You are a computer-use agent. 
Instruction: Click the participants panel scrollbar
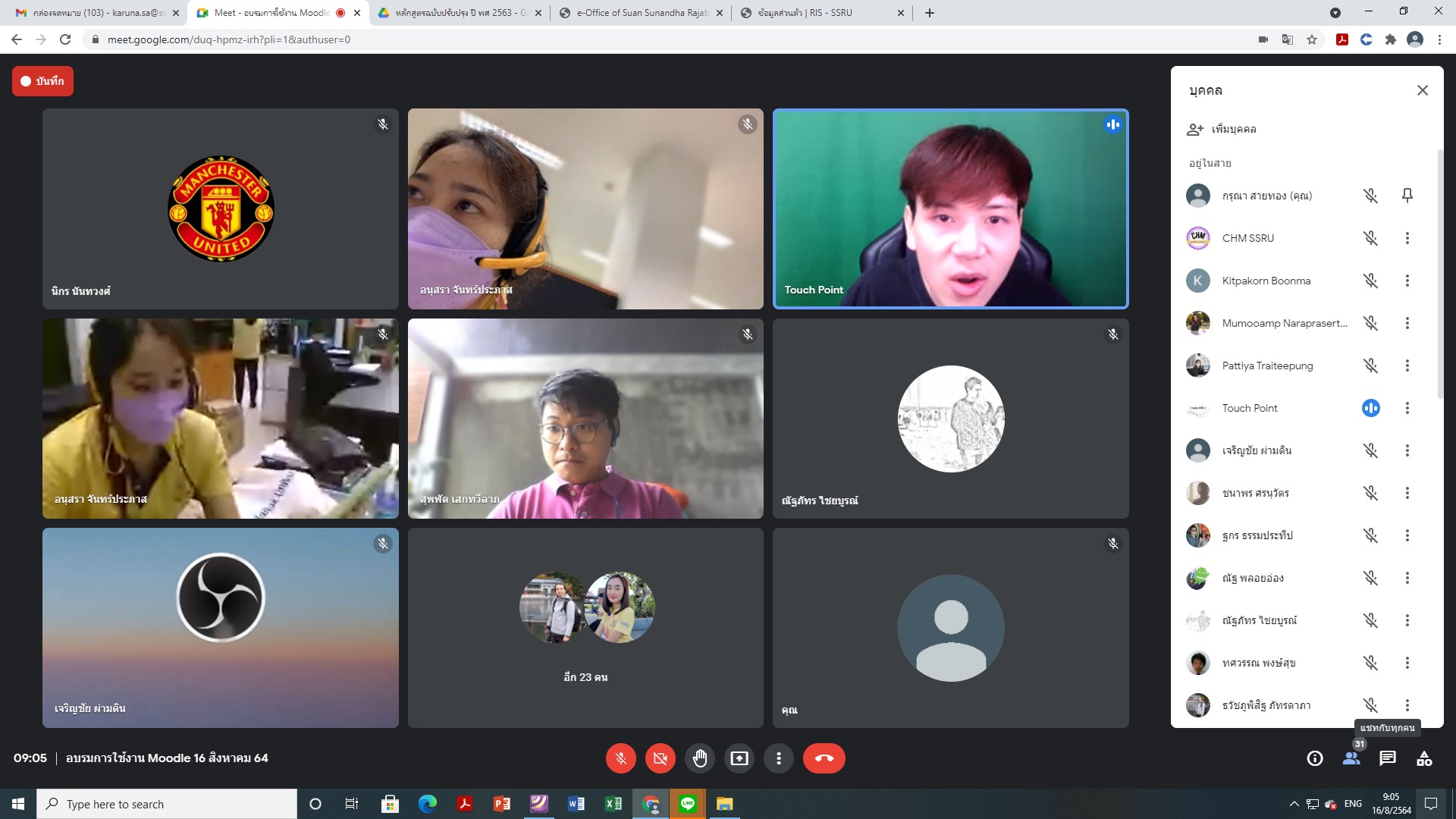[x=1439, y=273]
